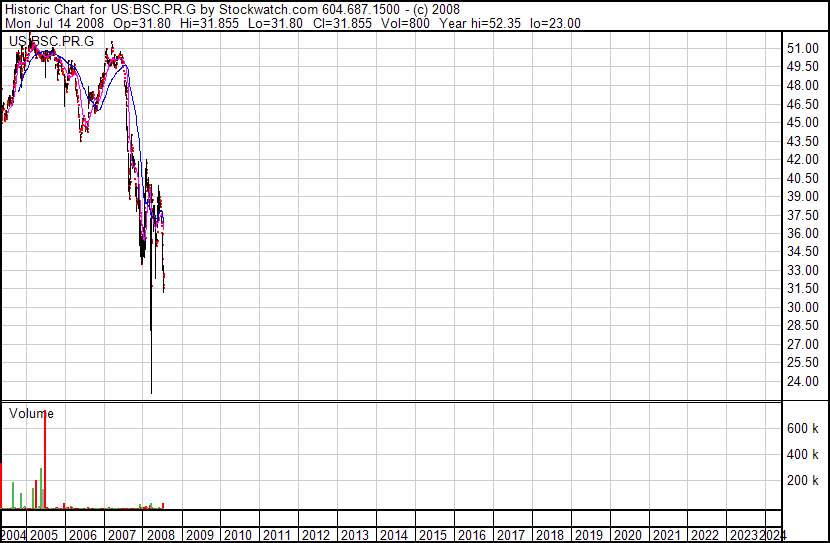Click the 46.50 price axis label

coord(803,104)
